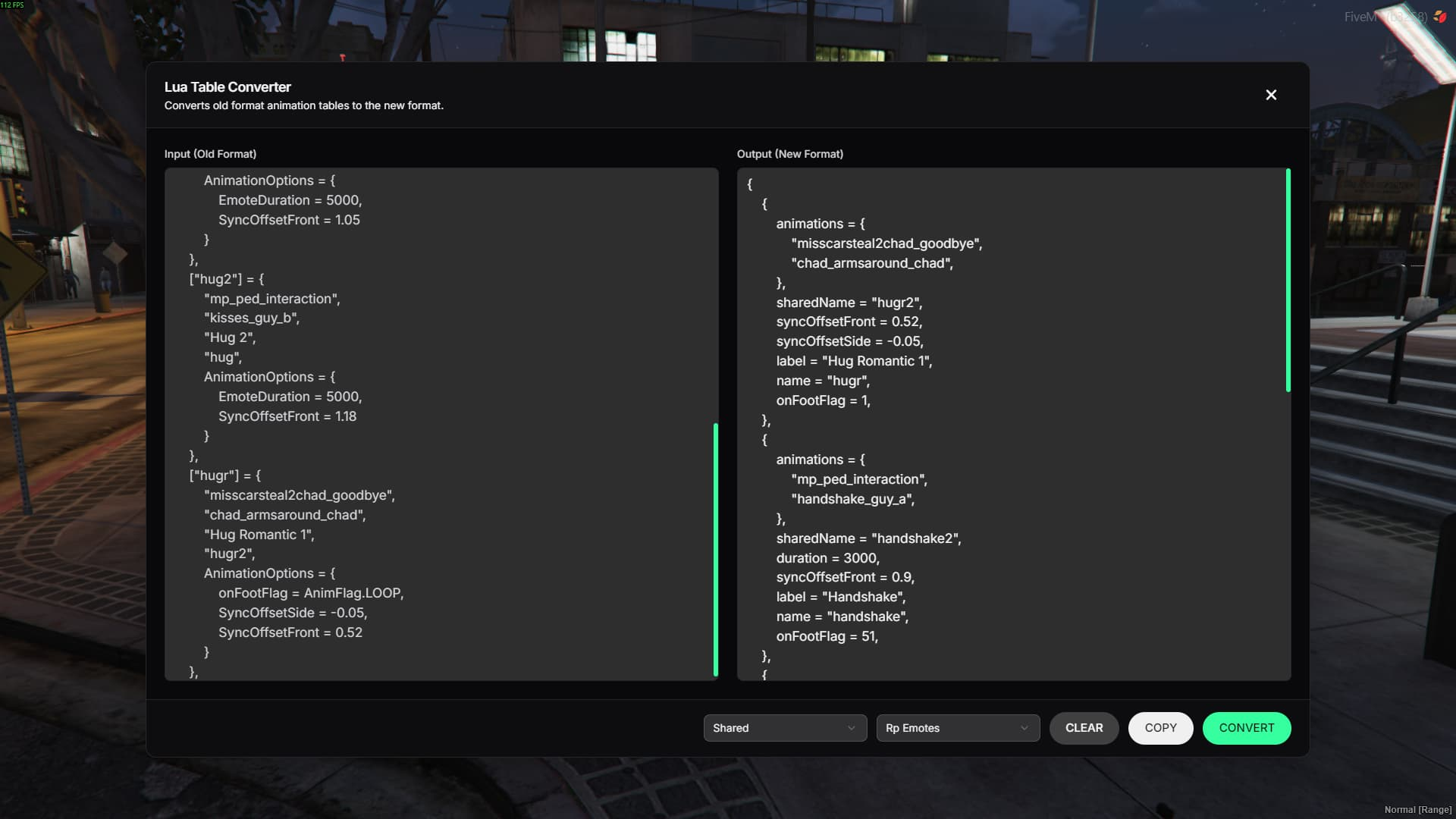Click the chevron on the Shared dropdown
1456x819 pixels.
tap(851, 728)
